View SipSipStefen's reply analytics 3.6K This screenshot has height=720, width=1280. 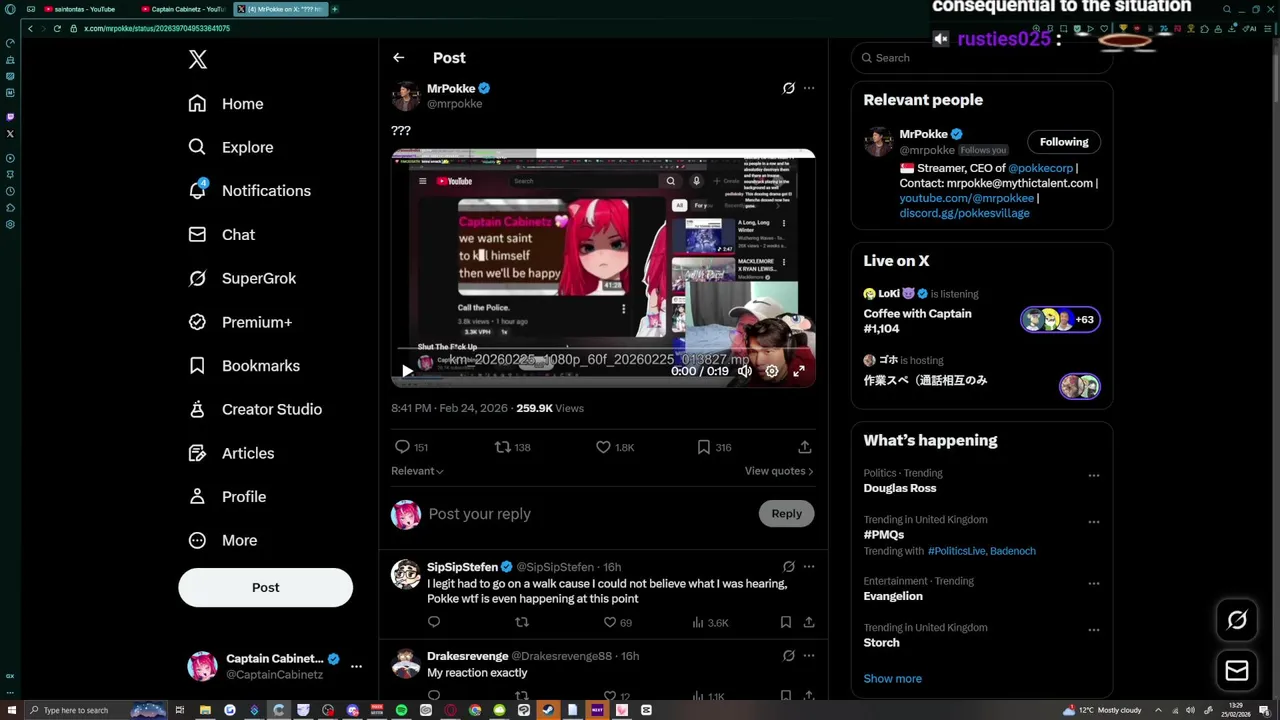710,623
